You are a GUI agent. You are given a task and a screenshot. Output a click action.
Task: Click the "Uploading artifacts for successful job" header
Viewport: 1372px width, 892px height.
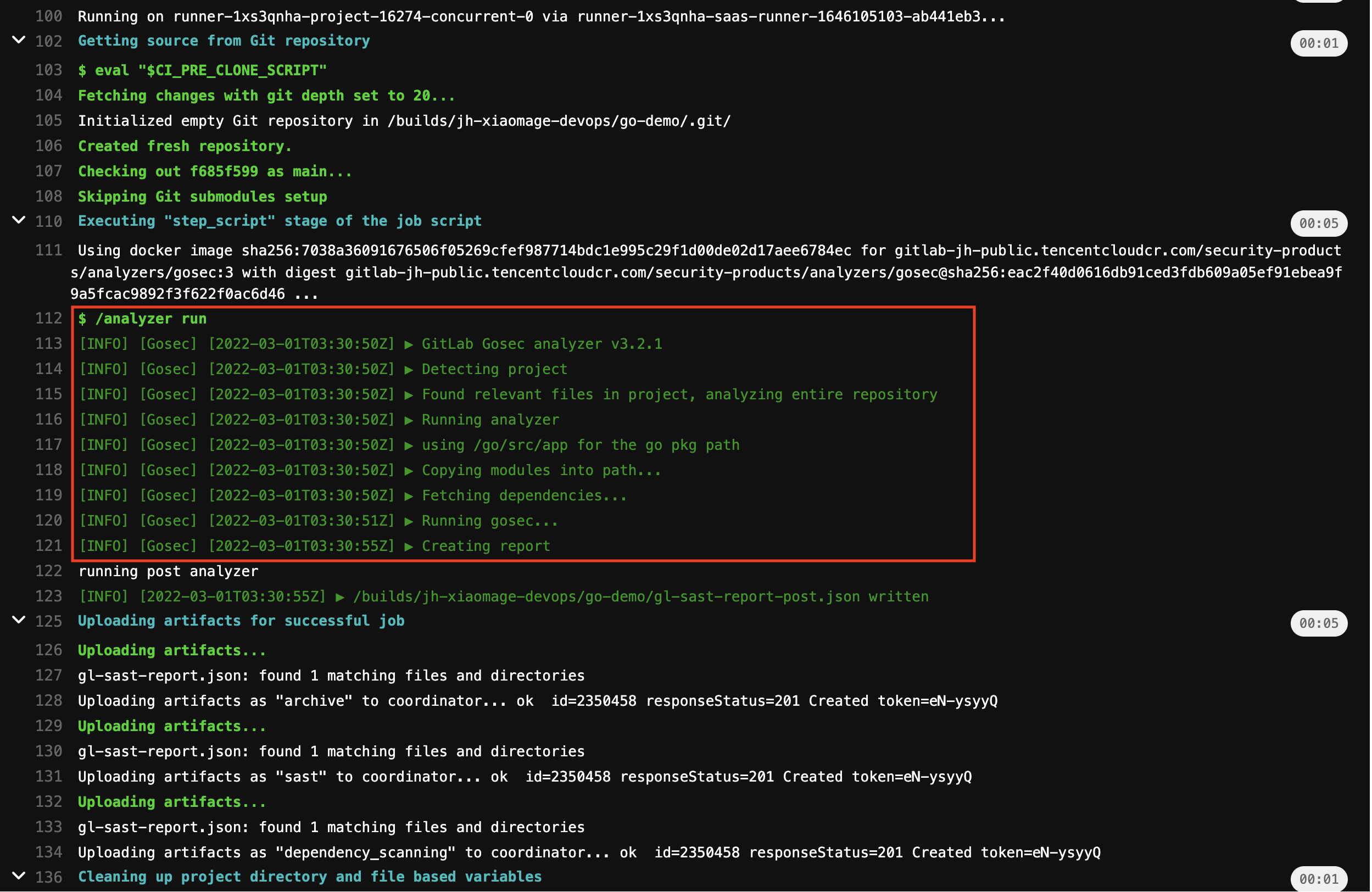[241, 621]
